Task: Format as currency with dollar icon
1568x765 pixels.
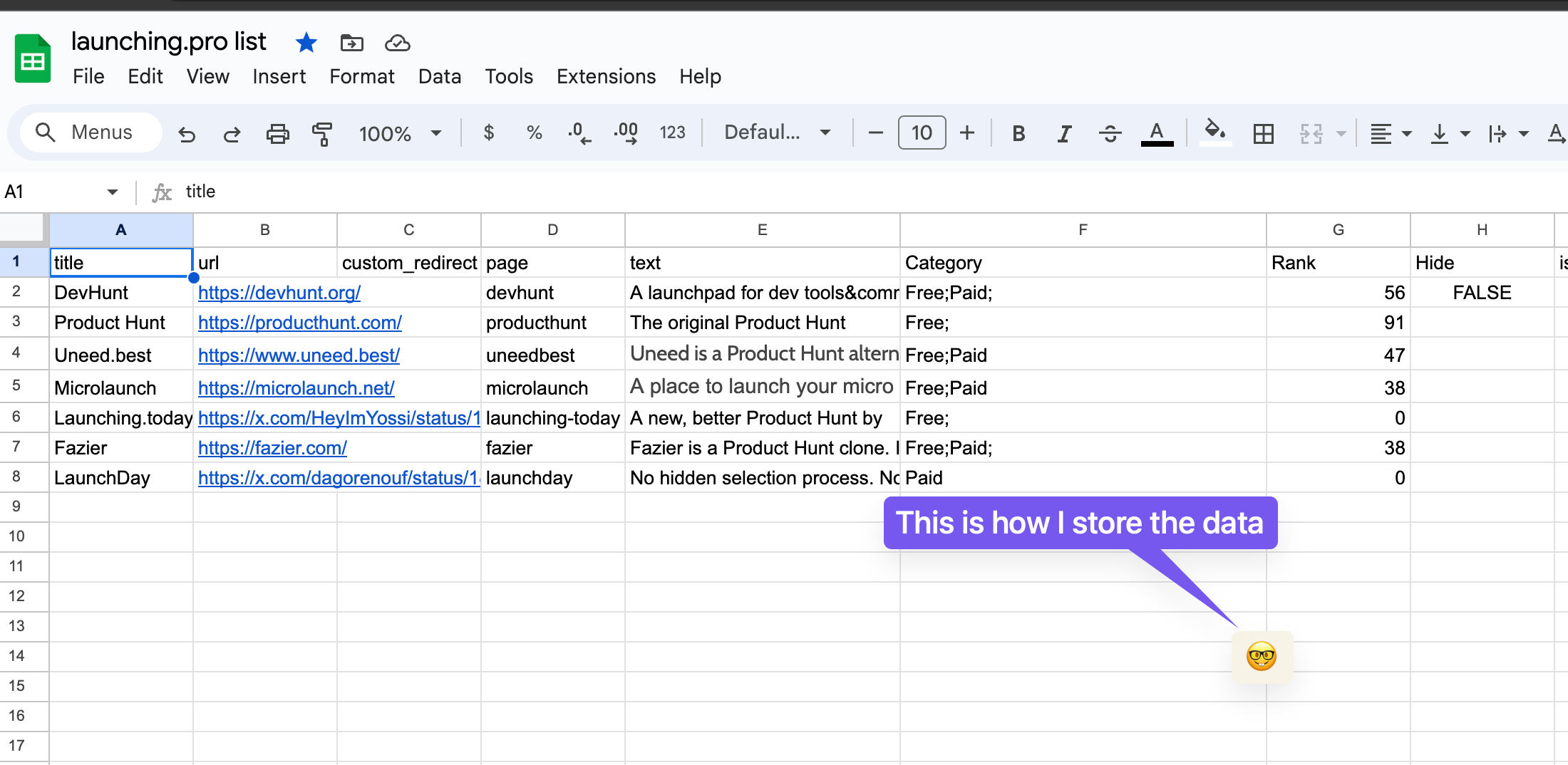Action: [489, 132]
